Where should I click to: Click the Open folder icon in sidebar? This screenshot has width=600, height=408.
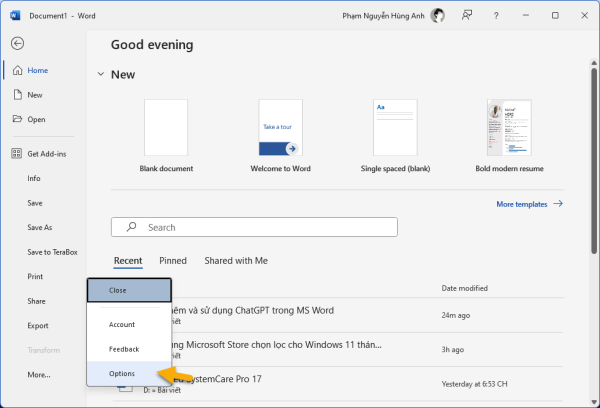(x=17, y=119)
